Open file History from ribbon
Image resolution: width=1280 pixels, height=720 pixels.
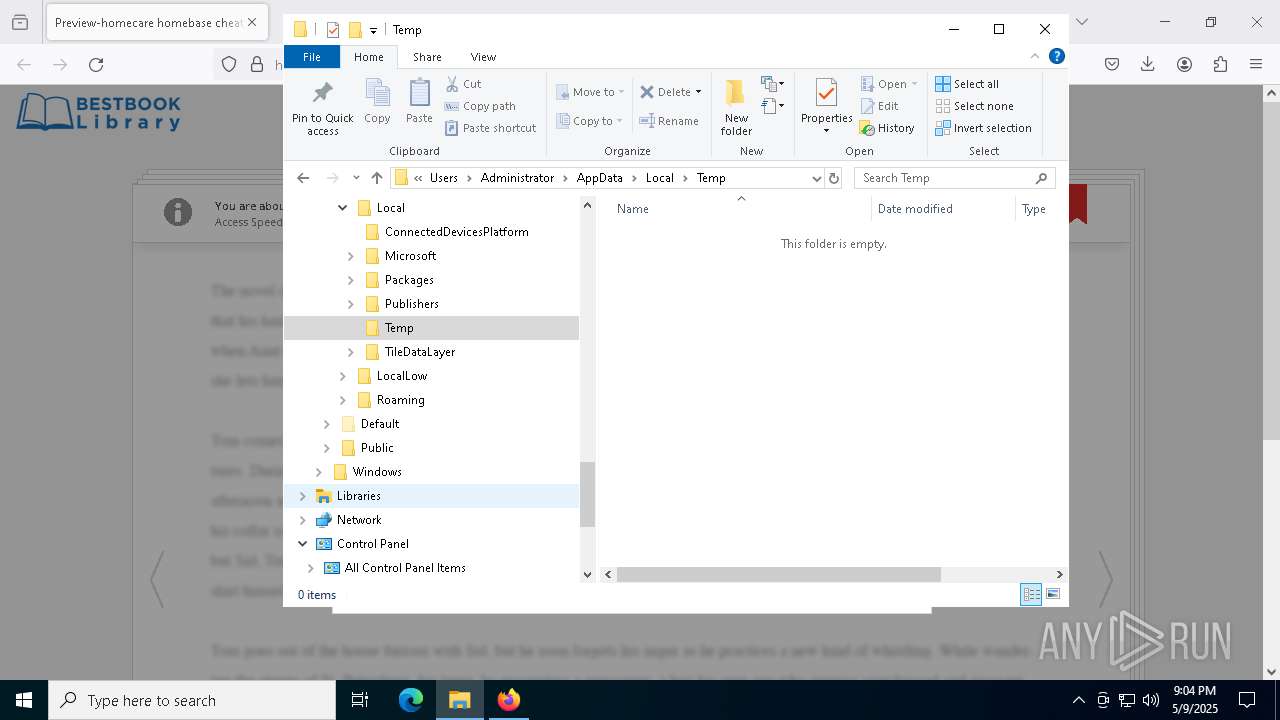point(887,128)
